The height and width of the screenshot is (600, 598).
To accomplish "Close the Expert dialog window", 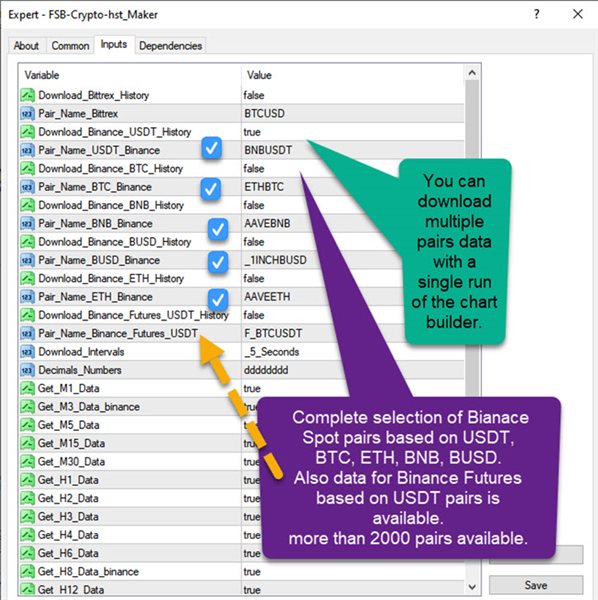I will point(578,14).
